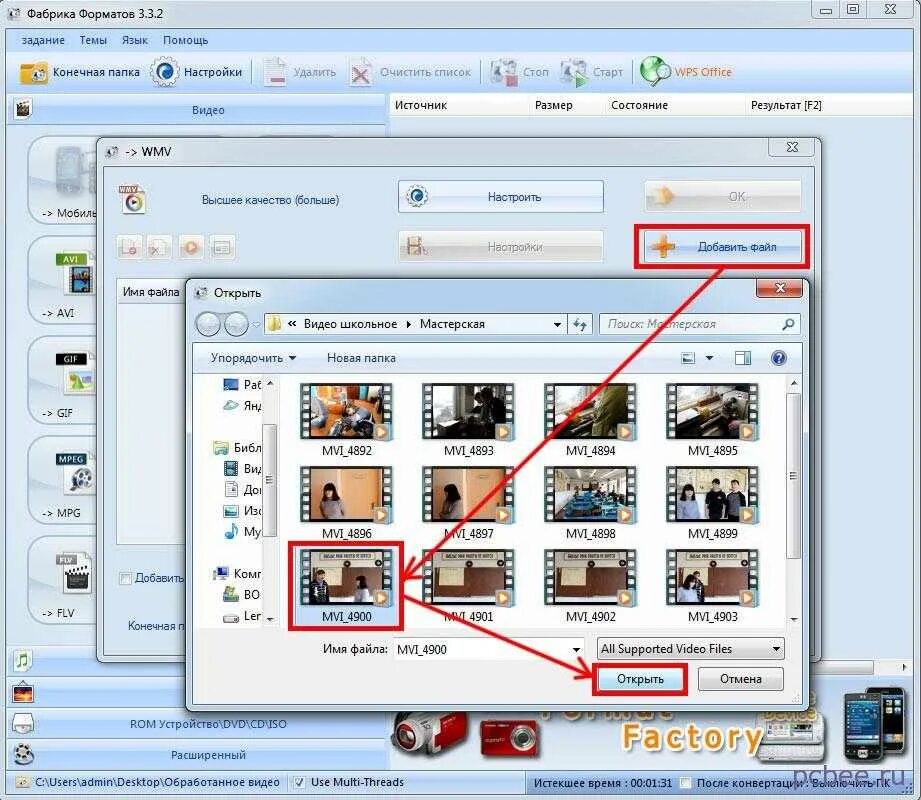This screenshot has height=800, width=921.
Task: Click the Очистить список toolbar icon
Action: coord(361,73)
